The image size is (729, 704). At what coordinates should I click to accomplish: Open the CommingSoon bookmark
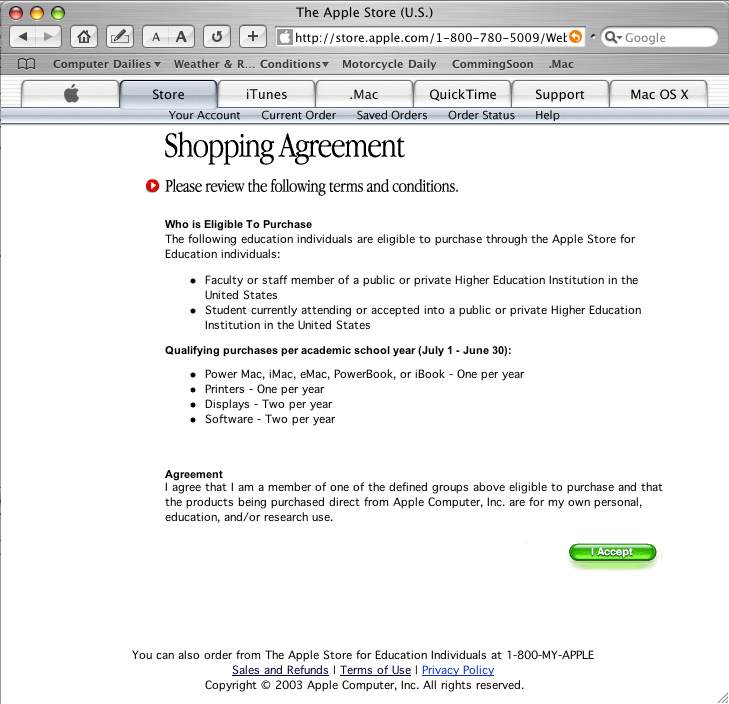(492, 64)
